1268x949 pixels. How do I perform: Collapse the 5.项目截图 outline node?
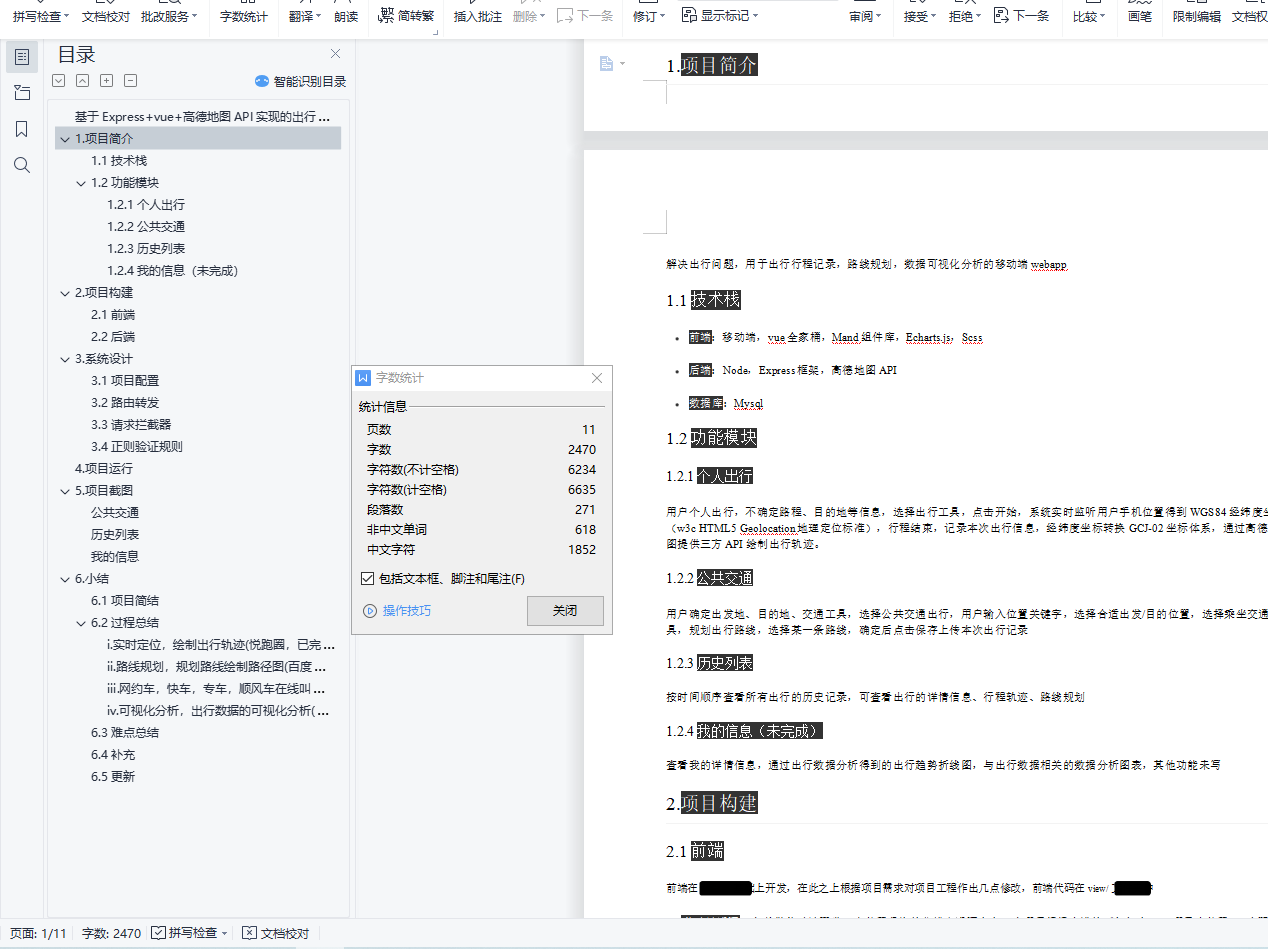click(x=65, y=491)
